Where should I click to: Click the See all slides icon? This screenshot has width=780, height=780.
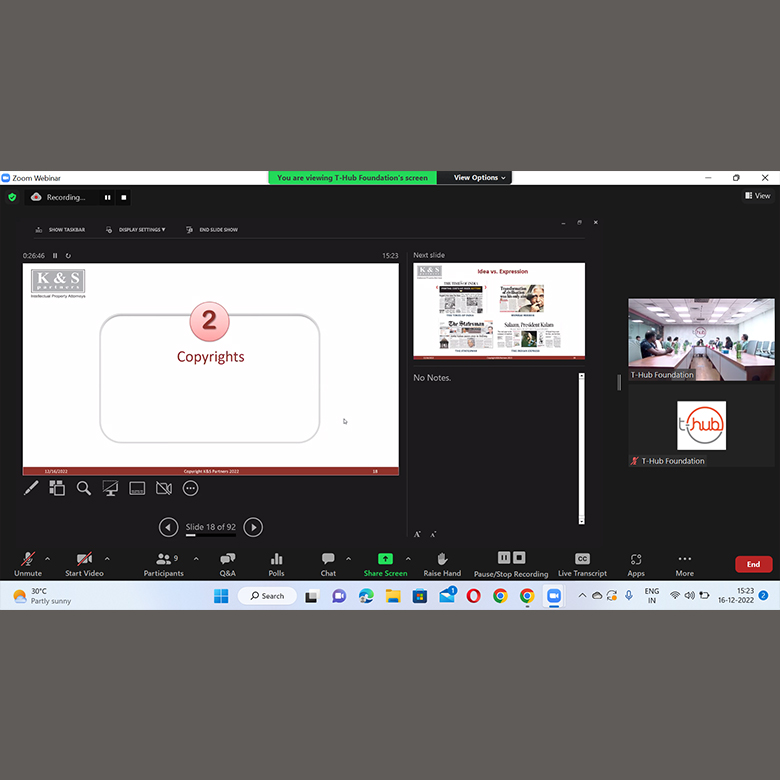[57, 488]
